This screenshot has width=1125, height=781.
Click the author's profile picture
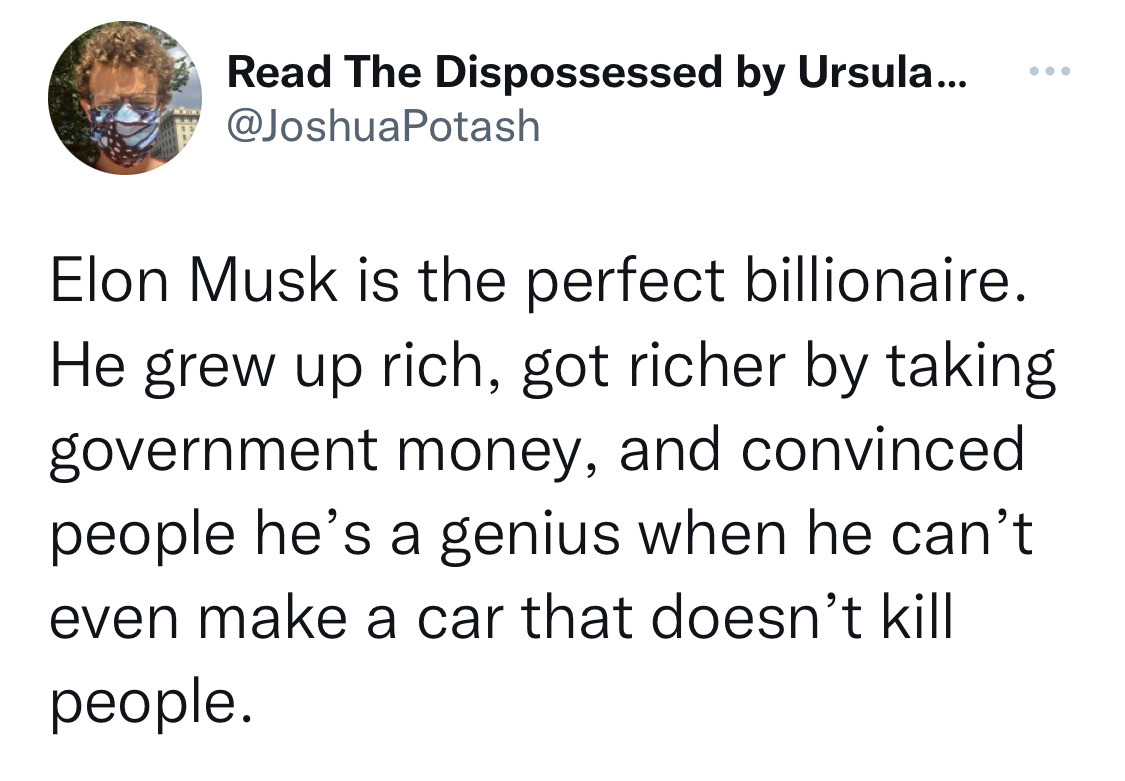point(124,98)
